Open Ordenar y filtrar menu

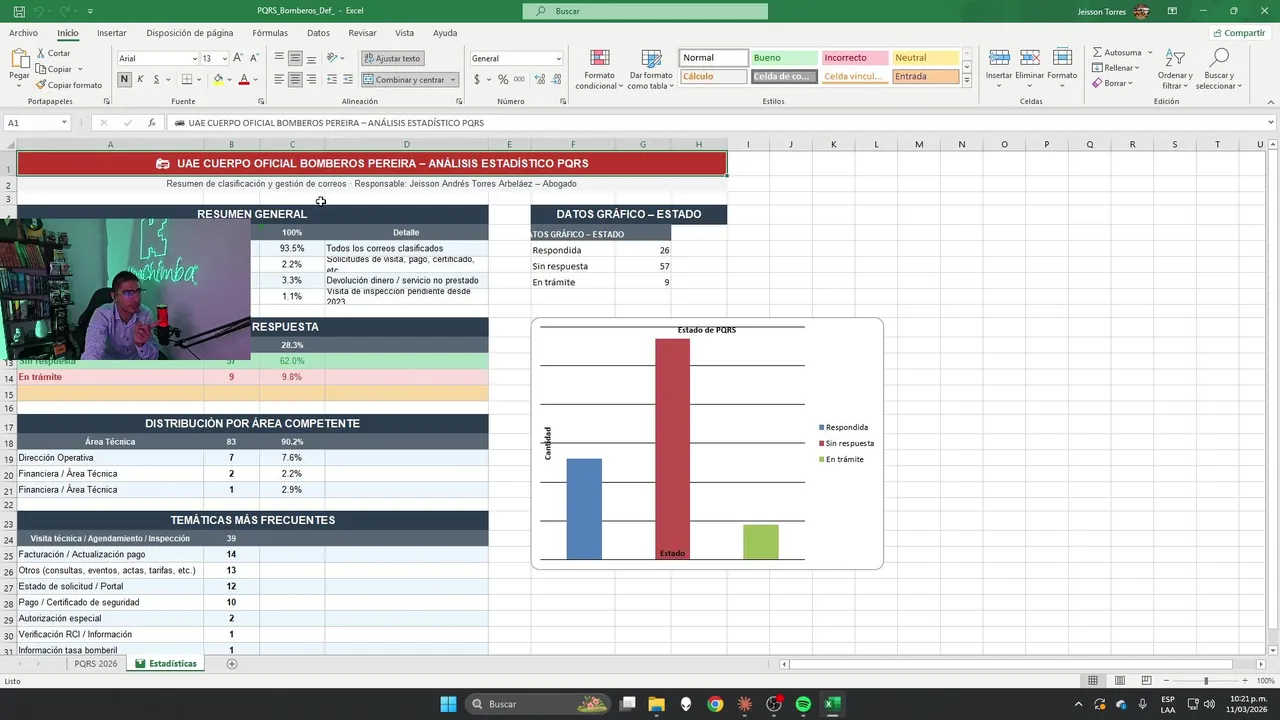coord(1175,70)
